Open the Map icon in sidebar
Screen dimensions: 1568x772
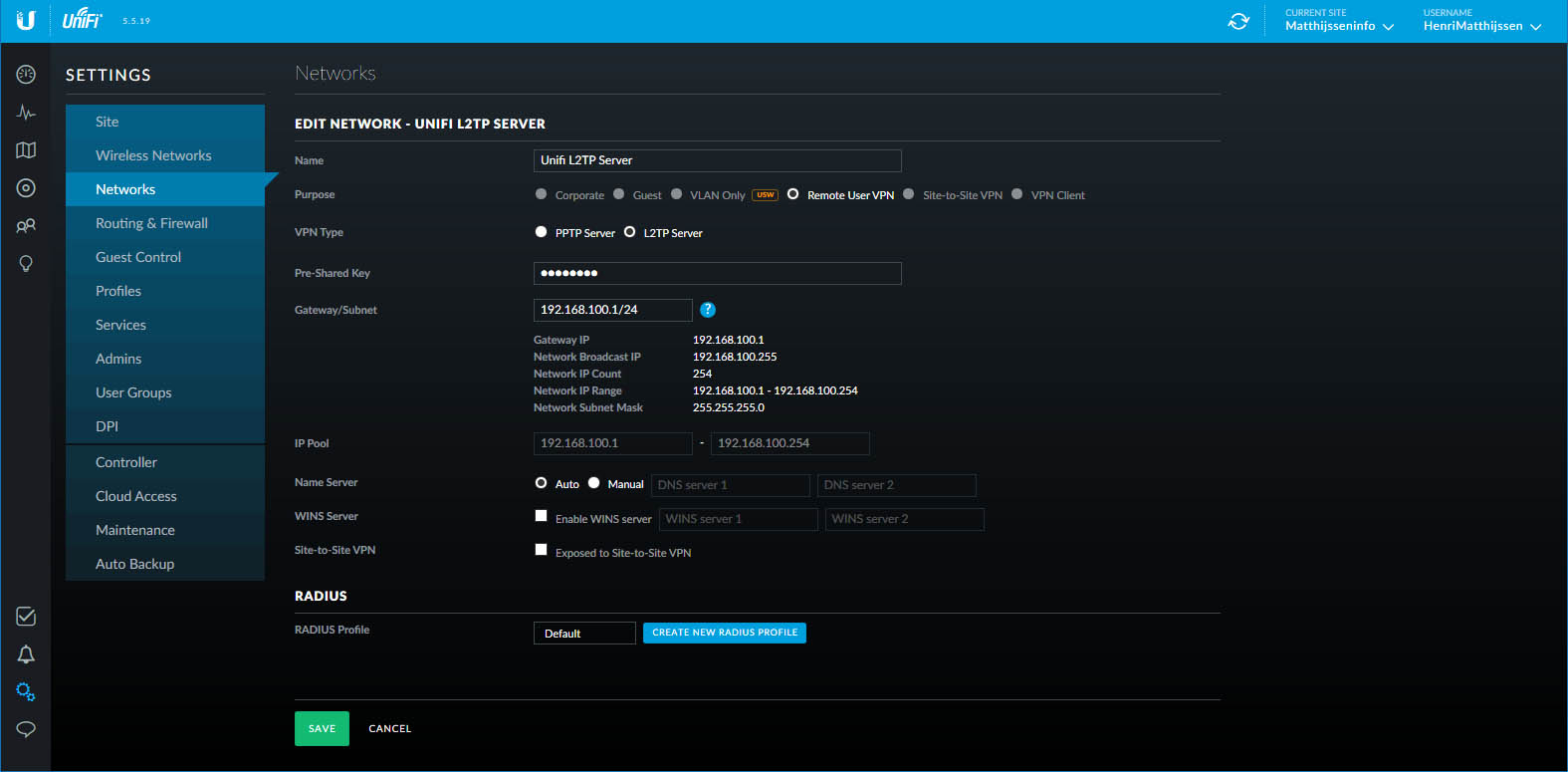26,150
